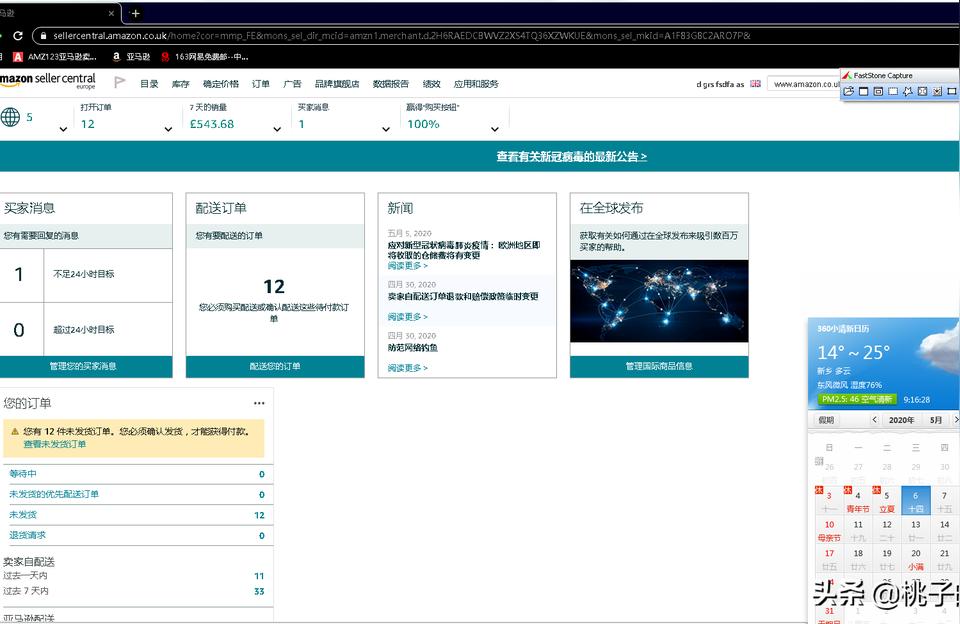Screen dimensions: 960x624
Task: Select FastStone capture window/object icon
Action: (878, 91)
